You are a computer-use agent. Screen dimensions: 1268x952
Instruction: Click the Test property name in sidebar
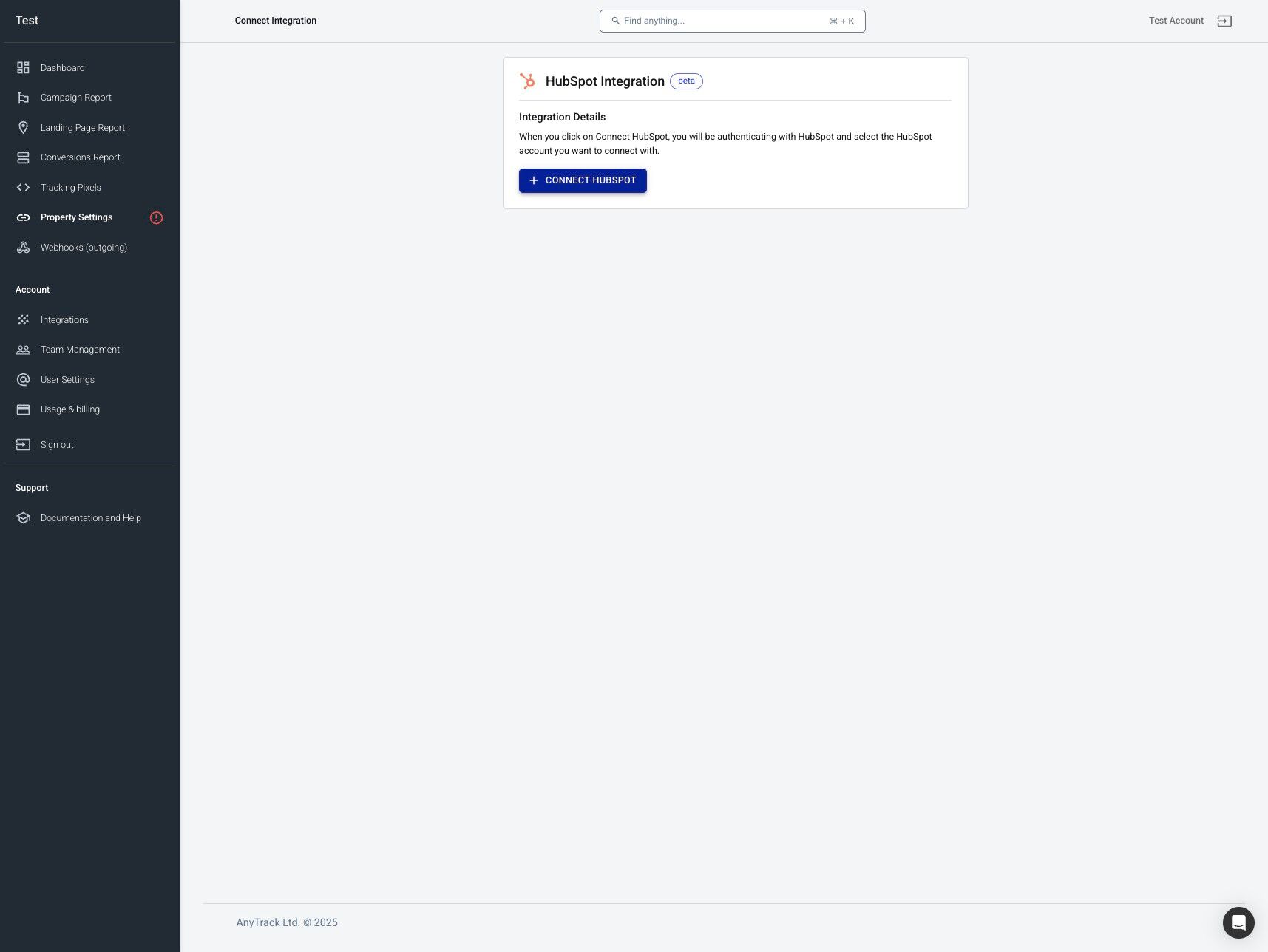pyautogui.click(x=27, y=21)
